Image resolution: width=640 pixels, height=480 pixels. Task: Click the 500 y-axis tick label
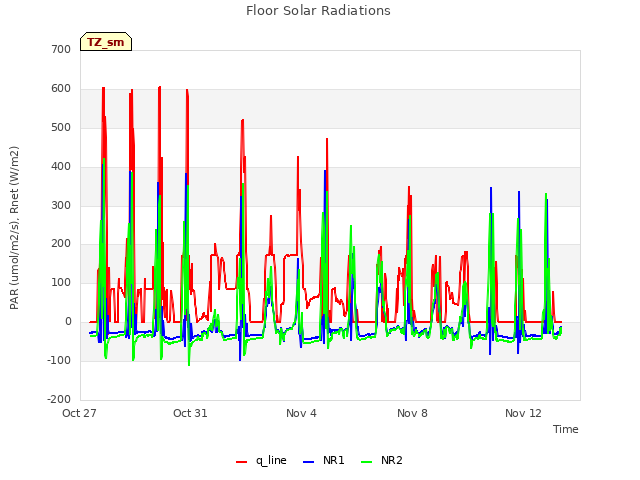(61, 128)
